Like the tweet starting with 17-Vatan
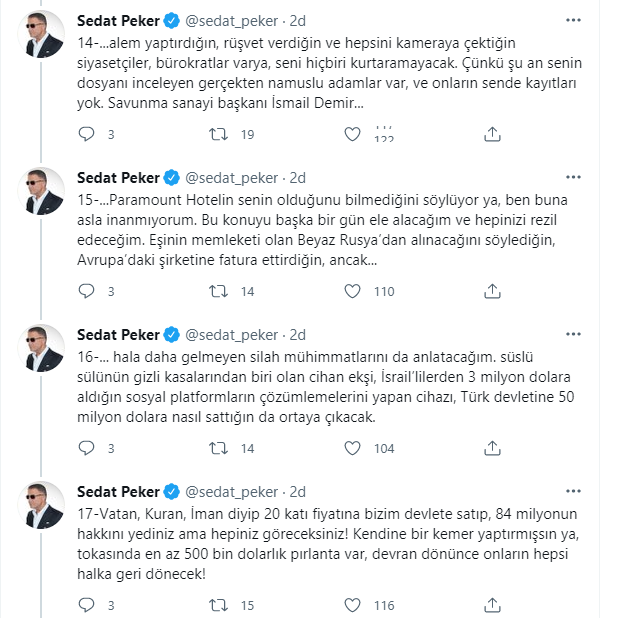 [351, 605]
